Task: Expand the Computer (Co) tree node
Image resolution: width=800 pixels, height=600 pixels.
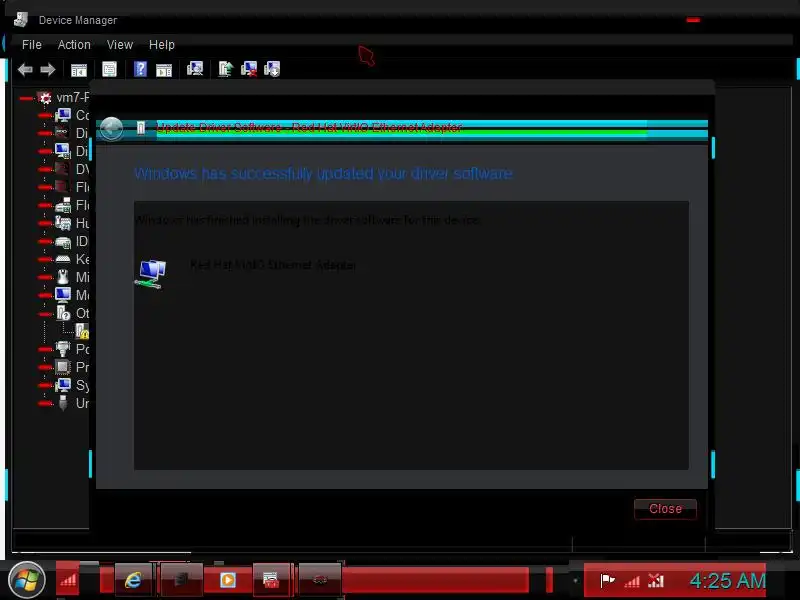Action: pyautogui.click(x=45, y=116)
